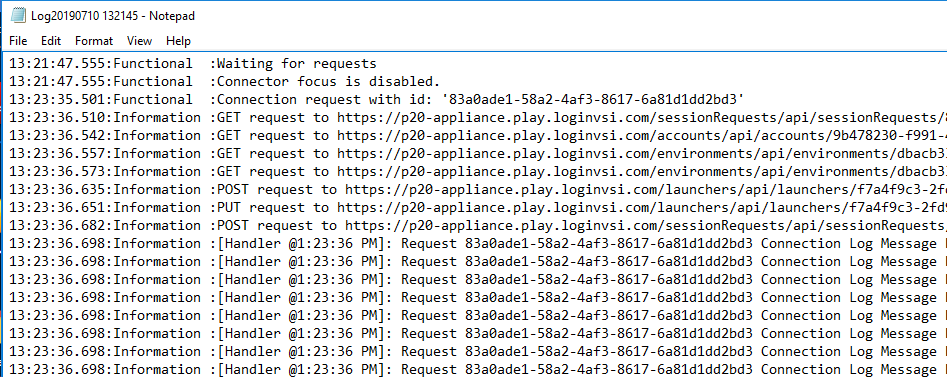The height and width of the screenshot is (377, 947).
Task: Click the word 'Functional' on the first log line
Action: [x=153, y=63]
